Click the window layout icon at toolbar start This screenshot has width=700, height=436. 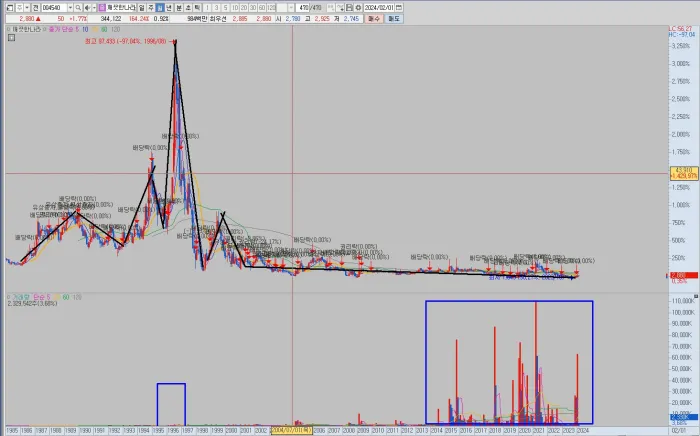pos(10,8)
